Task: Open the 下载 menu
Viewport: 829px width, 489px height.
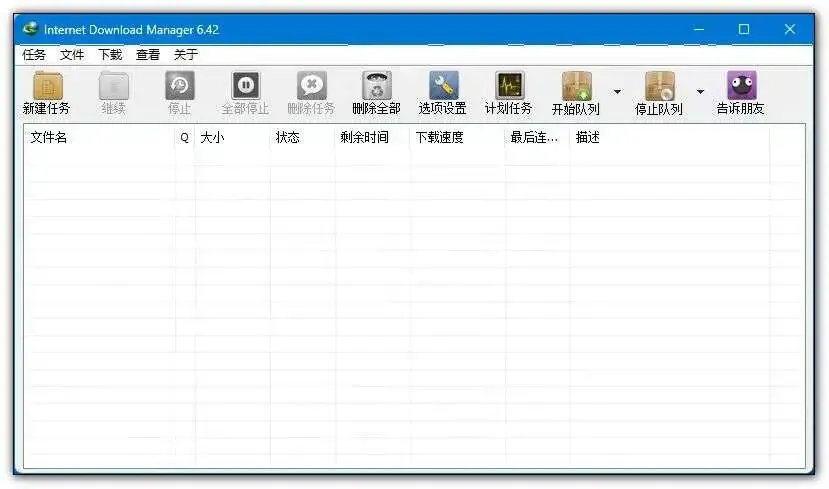Action: click(110, 54)
